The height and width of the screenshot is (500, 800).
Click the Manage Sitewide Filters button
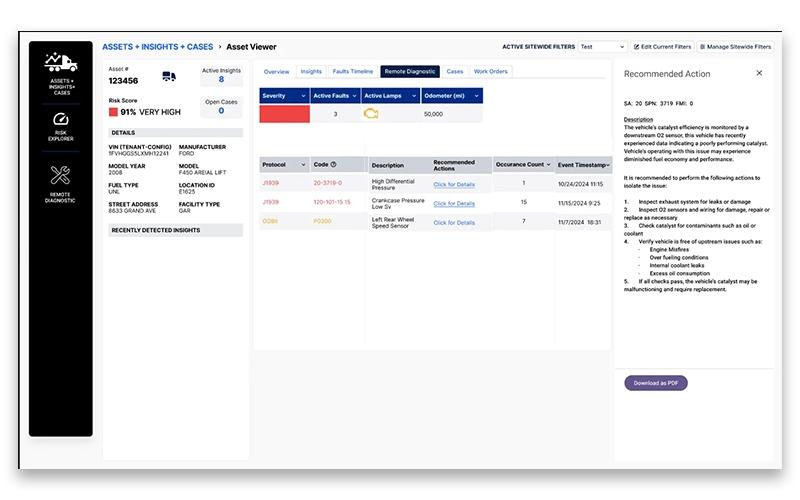click(735, 46)
